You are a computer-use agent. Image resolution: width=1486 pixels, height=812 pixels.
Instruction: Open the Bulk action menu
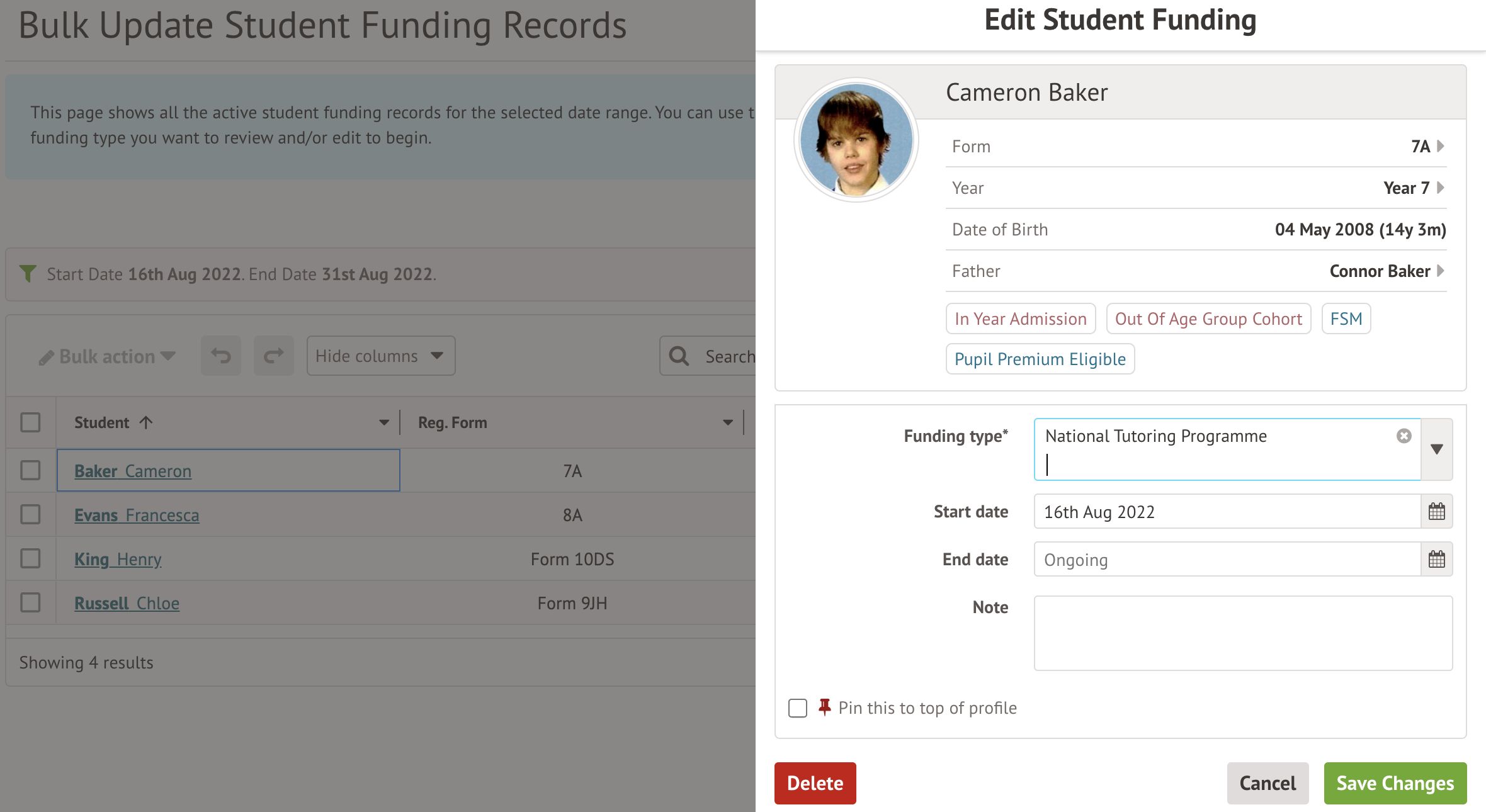click(x=107, y=357)
